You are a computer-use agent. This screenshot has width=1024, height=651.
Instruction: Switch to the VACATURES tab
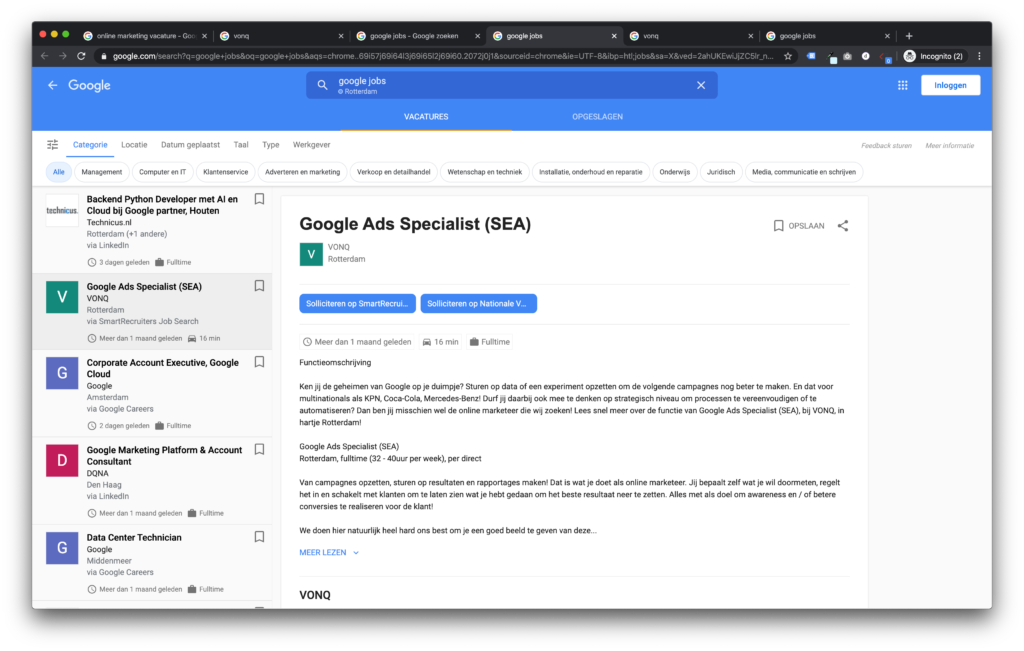(x=426, y=117)
